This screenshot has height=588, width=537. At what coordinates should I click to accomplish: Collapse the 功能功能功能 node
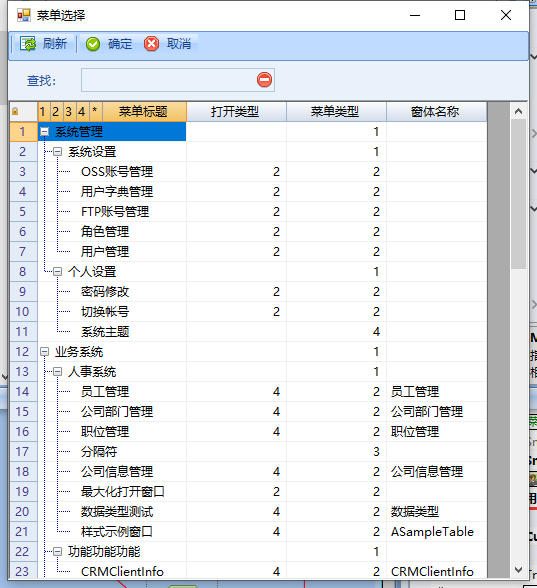(57, 551)
